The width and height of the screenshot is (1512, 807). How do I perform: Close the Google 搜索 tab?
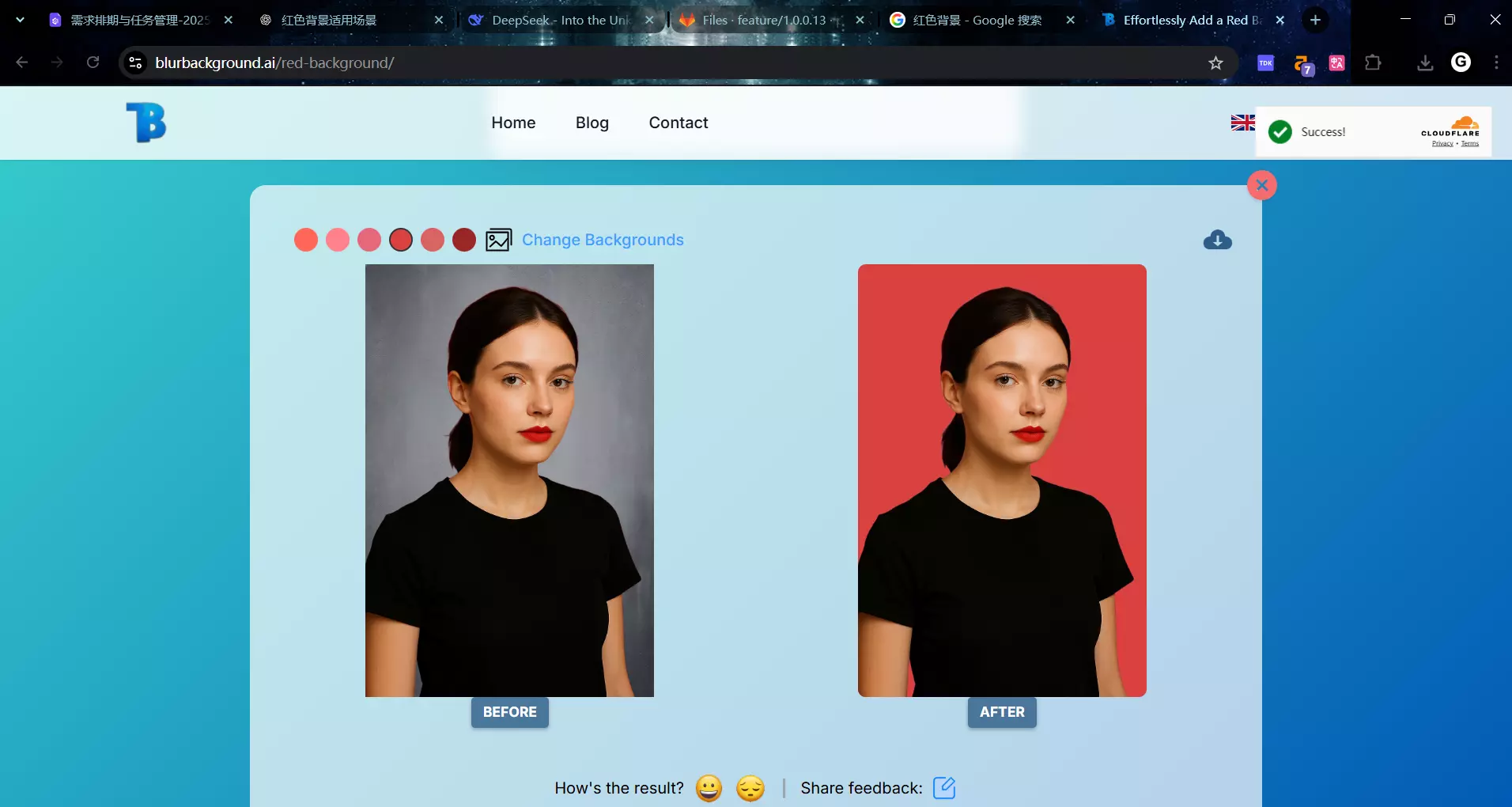1070,20
